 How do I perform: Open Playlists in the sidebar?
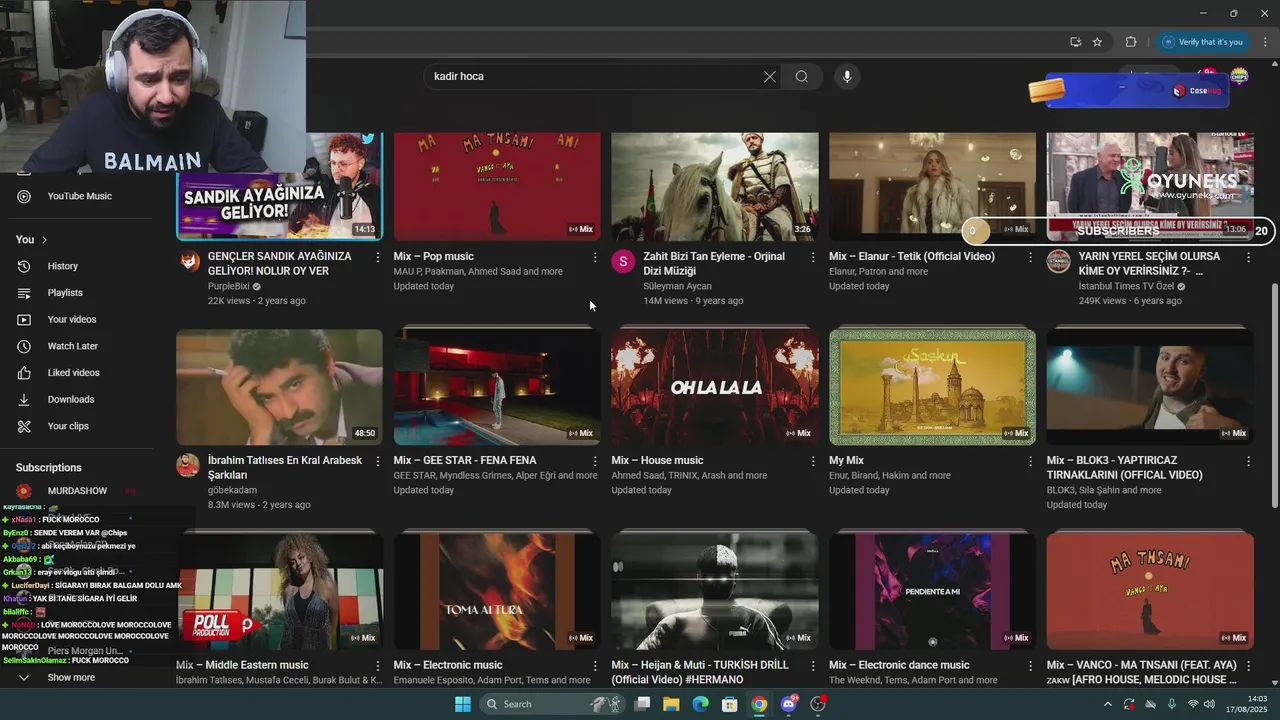pos(65,293)
